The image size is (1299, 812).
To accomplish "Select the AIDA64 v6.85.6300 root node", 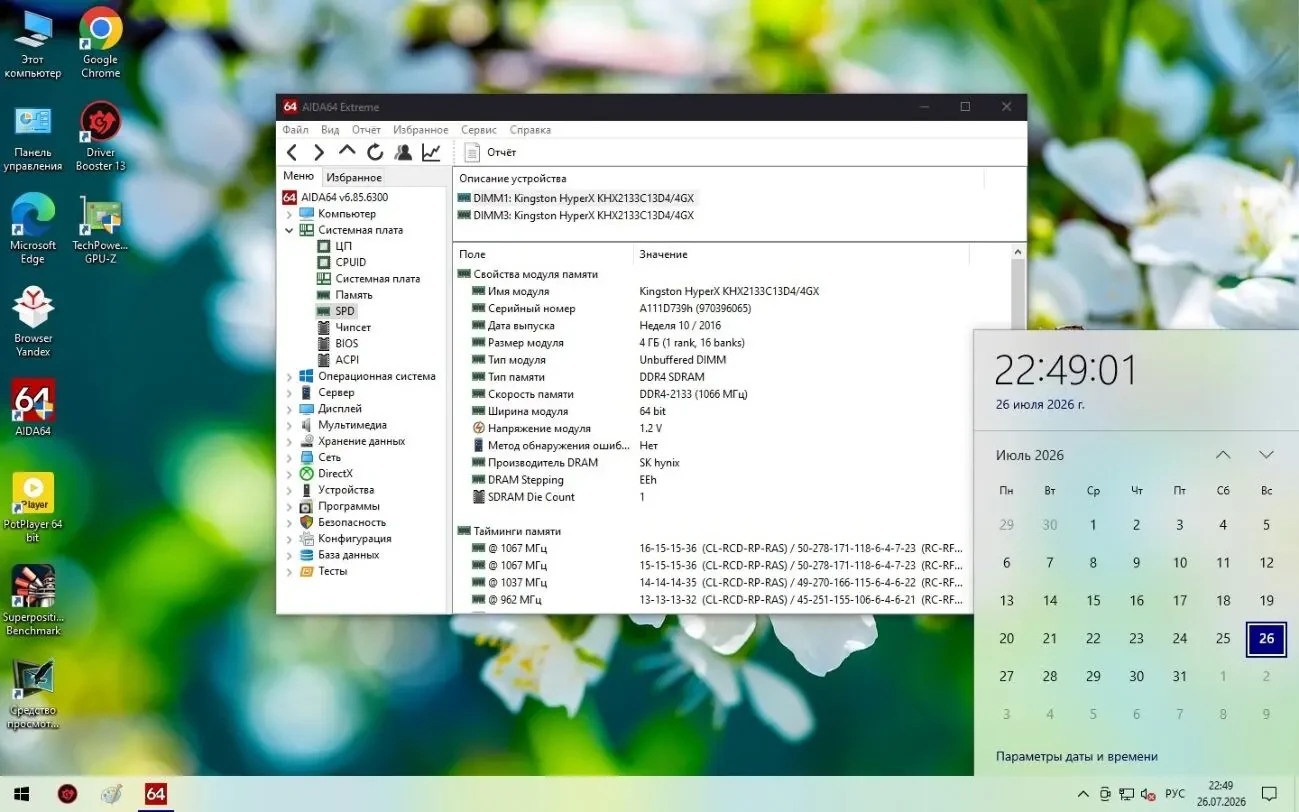I will (x=336, y=197).
